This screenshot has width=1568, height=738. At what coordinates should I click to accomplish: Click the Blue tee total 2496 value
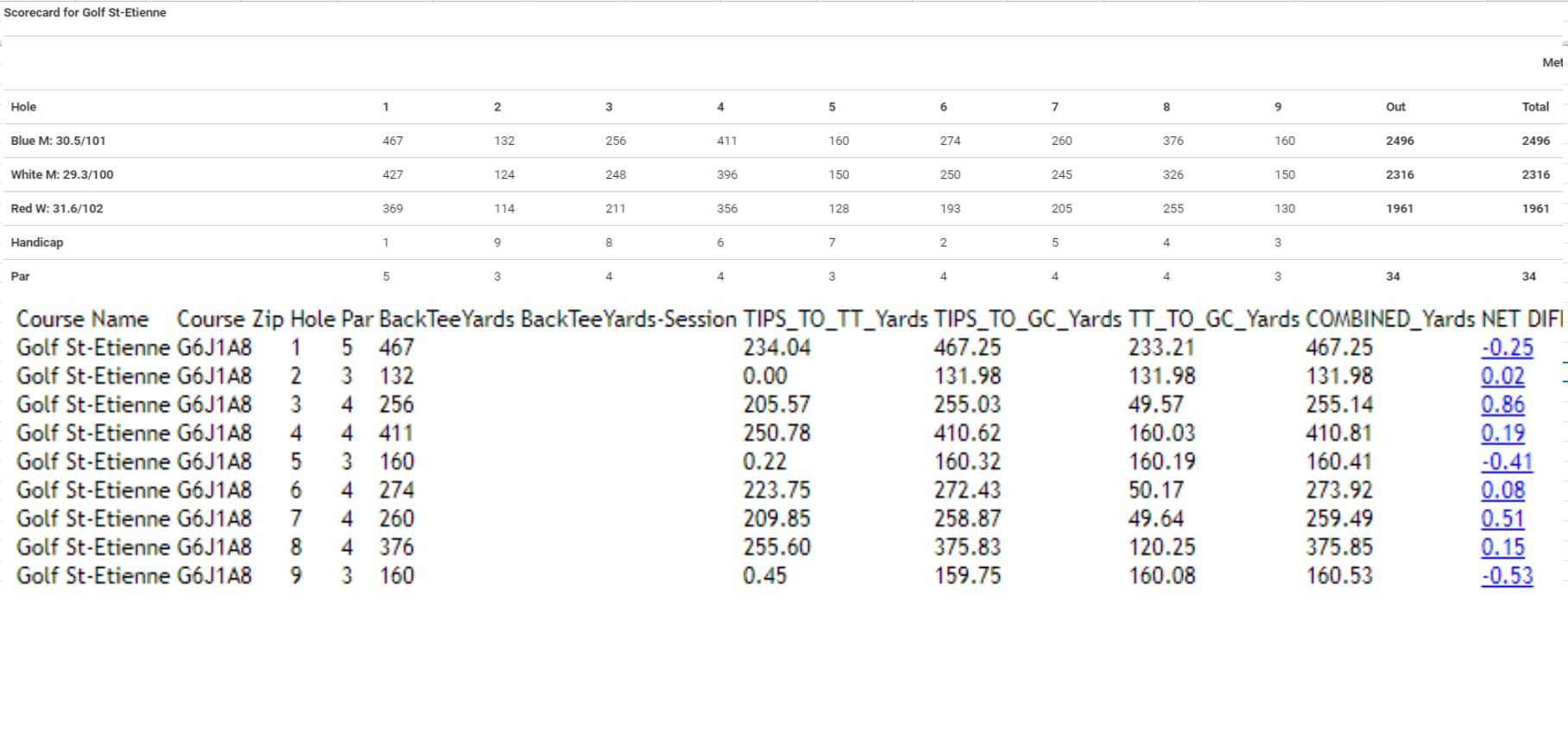pos(1535,141)
